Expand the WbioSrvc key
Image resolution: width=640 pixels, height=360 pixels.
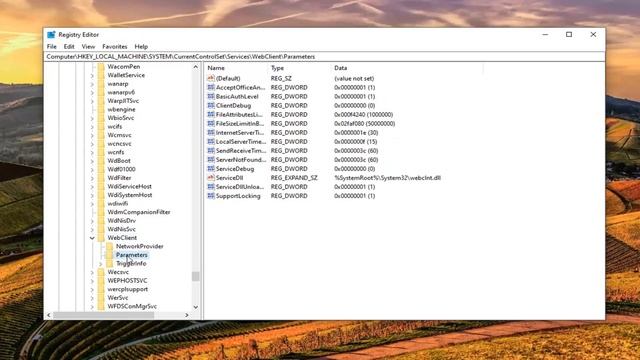[x=92, y=118]
